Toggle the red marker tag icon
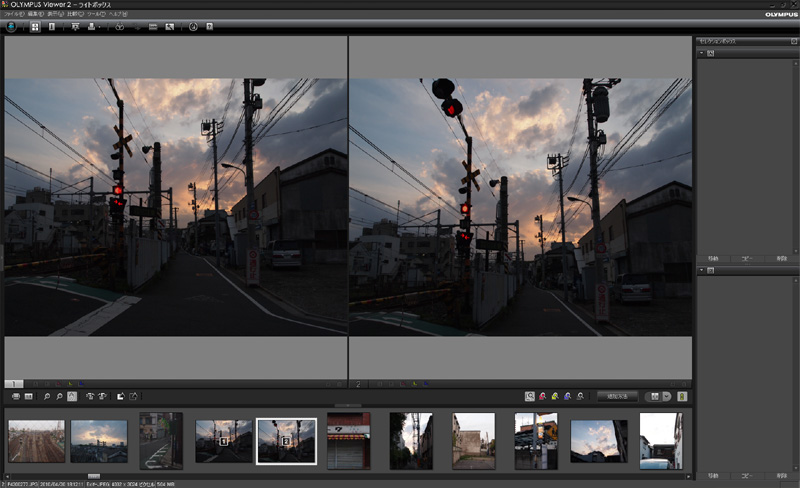Screen dimensions: 800x488 coord(543,397)
